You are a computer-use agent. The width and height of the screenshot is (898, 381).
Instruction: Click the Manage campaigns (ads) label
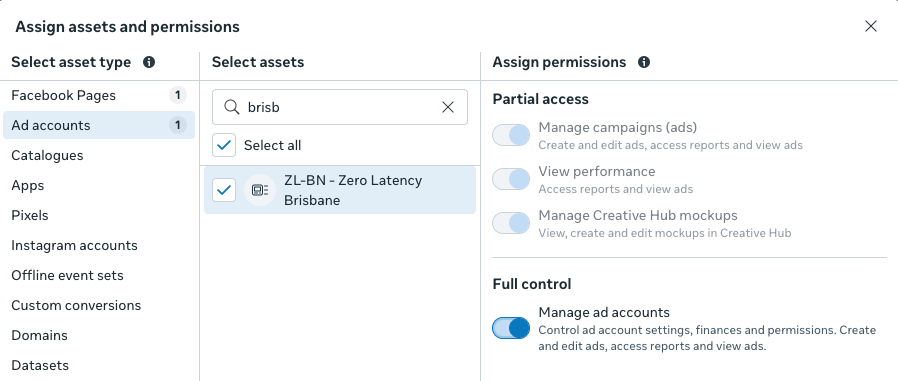(617, 127)
